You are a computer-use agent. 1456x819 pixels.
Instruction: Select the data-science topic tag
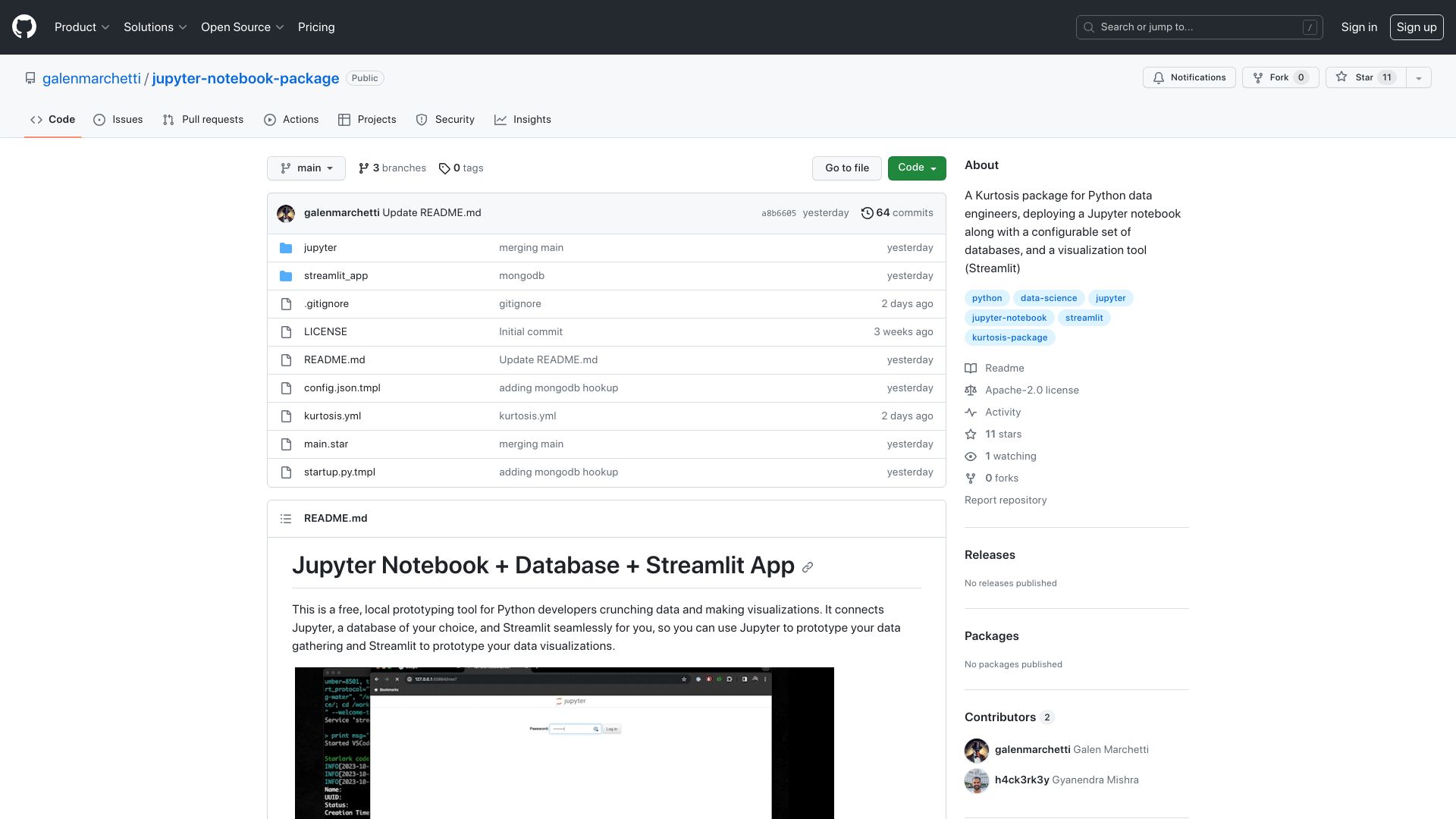pyautogui.click(x=1049, y=299)
